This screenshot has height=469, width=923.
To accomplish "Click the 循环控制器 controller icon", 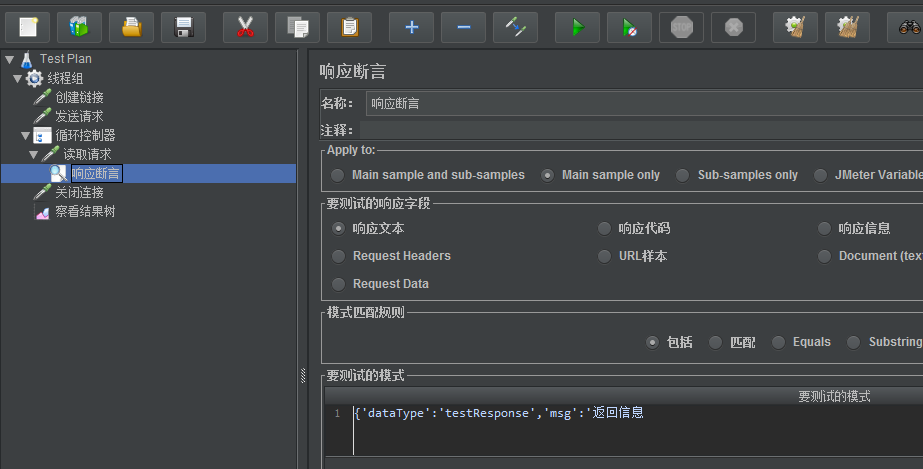I will 42,135.
